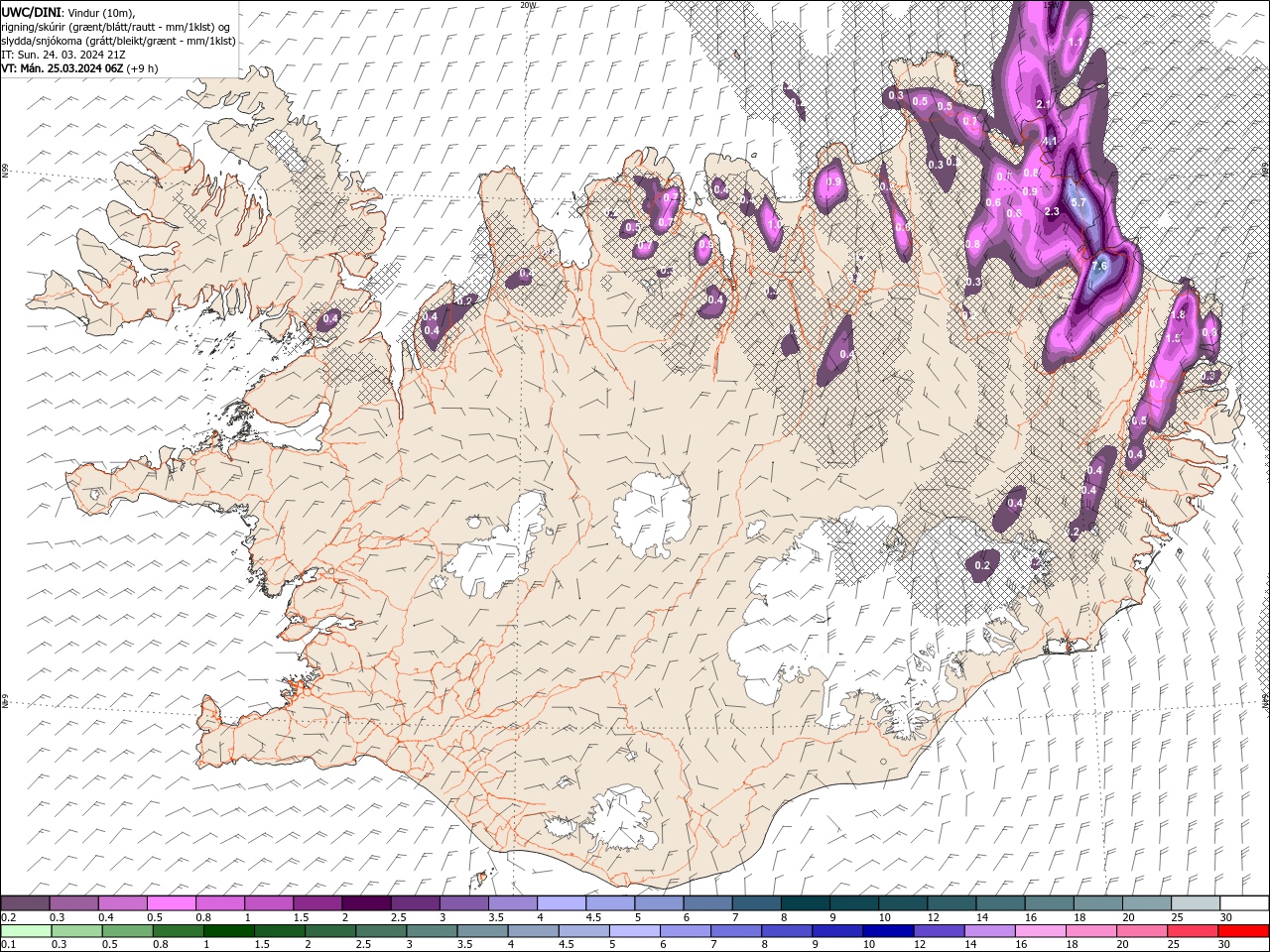
Task: Click the 20W longitude label at the top
Action: pos(528,5)
